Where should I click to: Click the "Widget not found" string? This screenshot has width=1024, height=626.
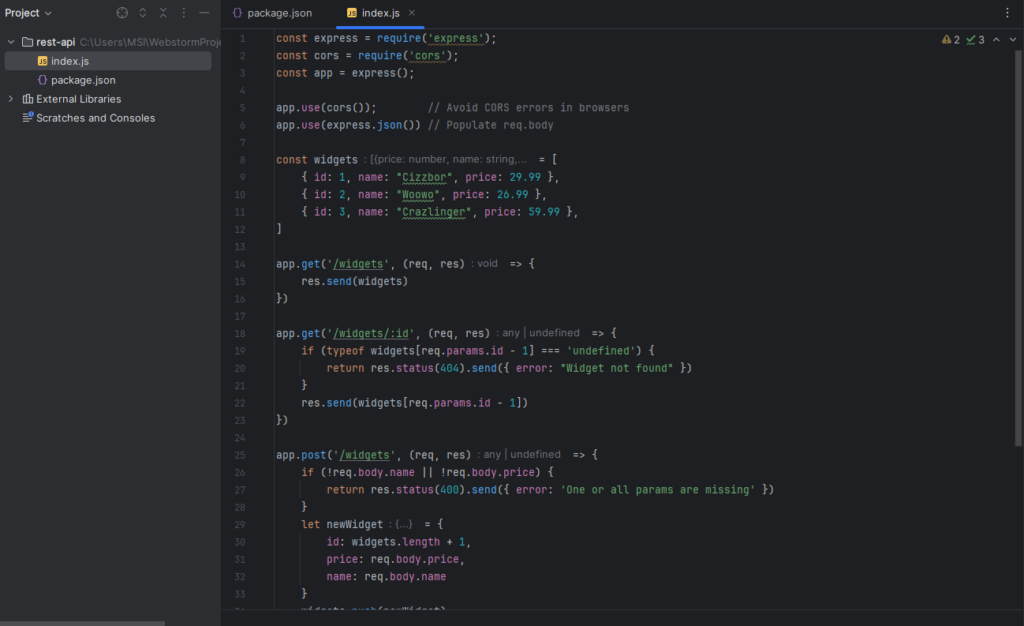pos(616,368)
